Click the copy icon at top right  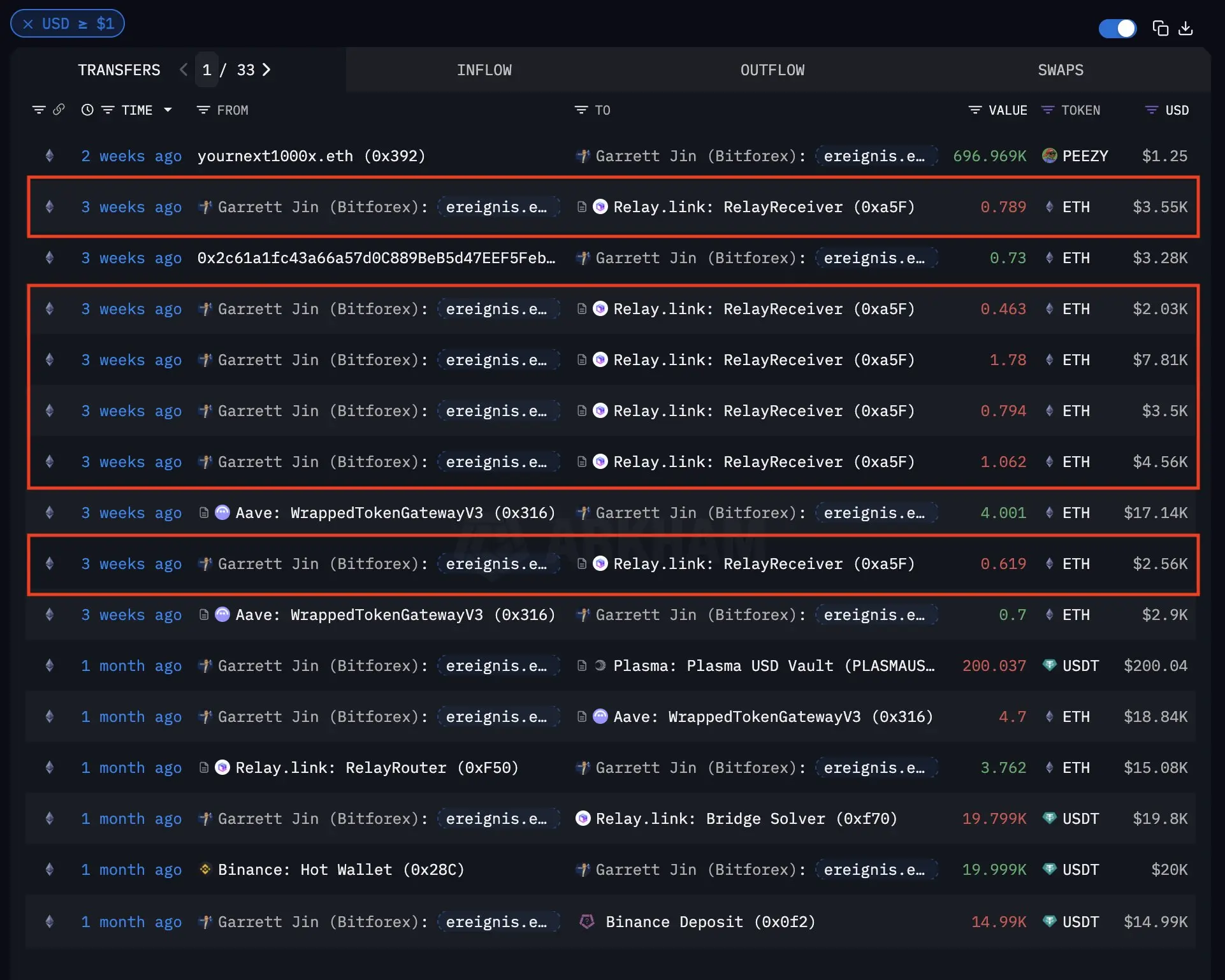(1160, 28)
